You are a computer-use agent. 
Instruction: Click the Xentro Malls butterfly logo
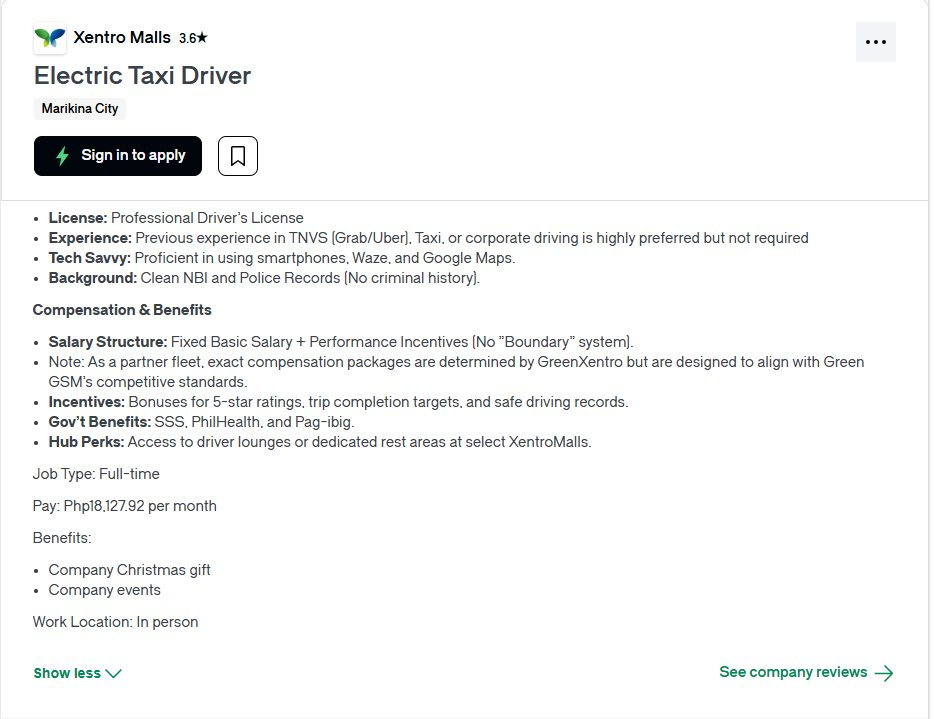[x=49, y=39]
